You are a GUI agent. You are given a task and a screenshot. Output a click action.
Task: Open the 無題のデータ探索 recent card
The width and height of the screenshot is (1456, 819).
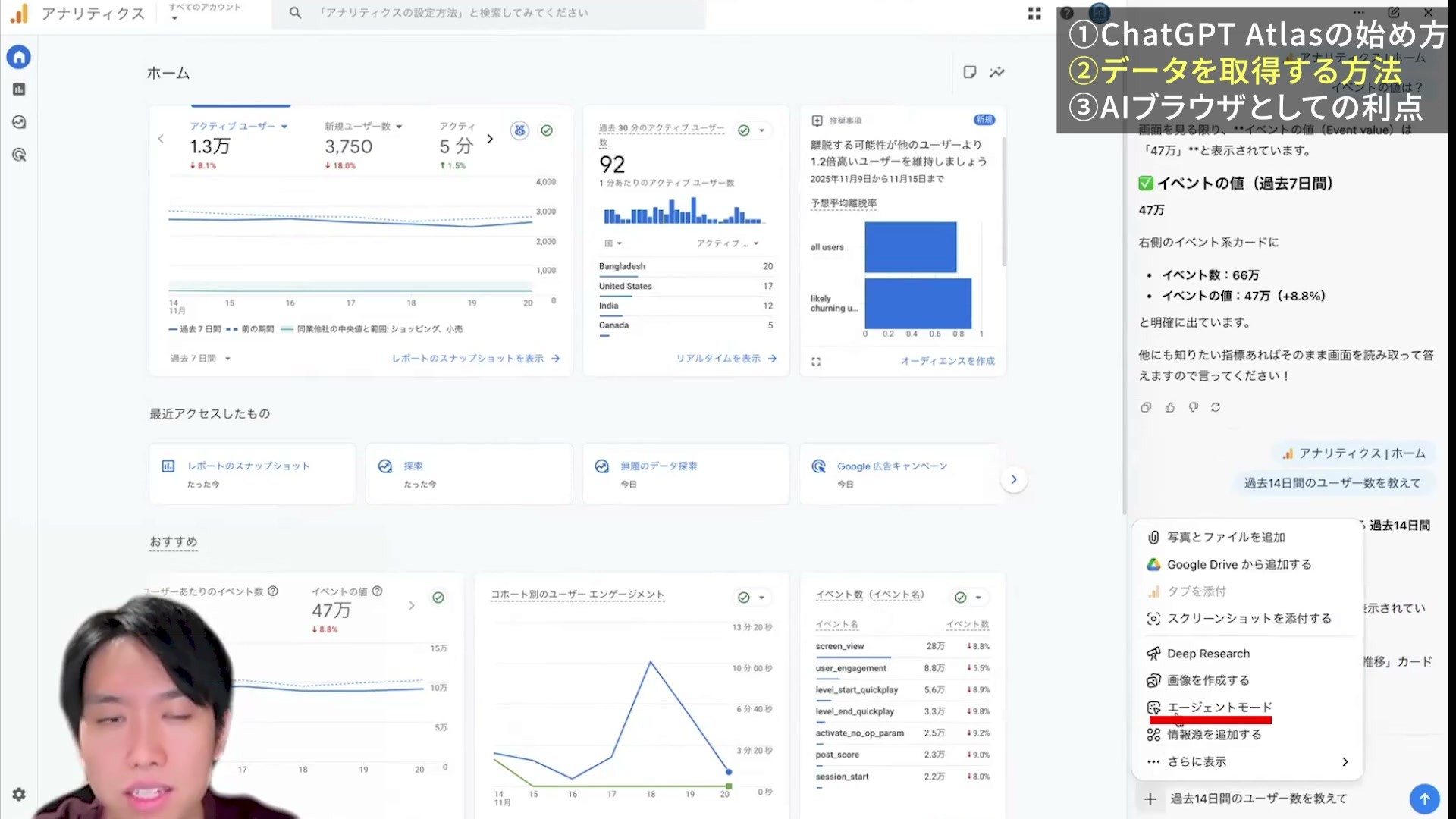[x=686, y=474]
